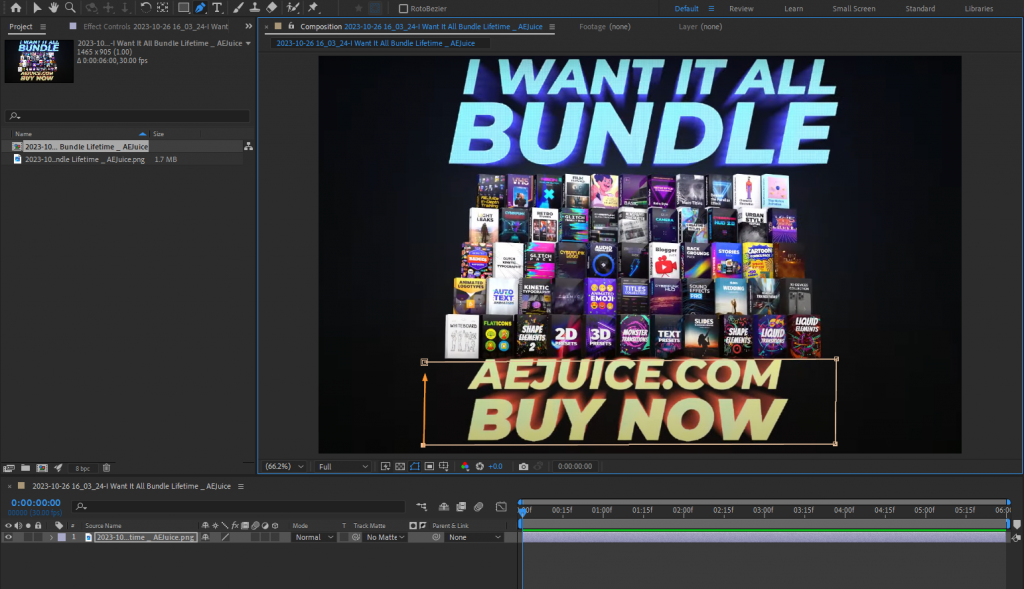
Task: Select the Clone Stamp tool
Action: pyautogui.click(x=256, y=7)
